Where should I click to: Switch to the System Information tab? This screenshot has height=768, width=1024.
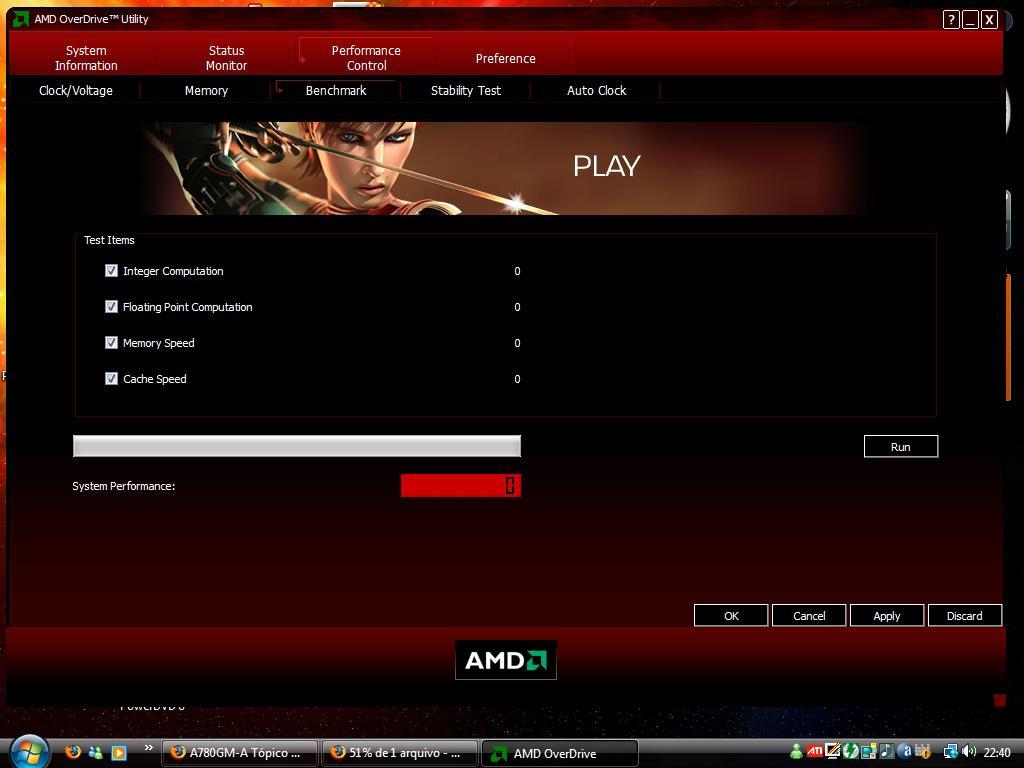pos(86,57)
